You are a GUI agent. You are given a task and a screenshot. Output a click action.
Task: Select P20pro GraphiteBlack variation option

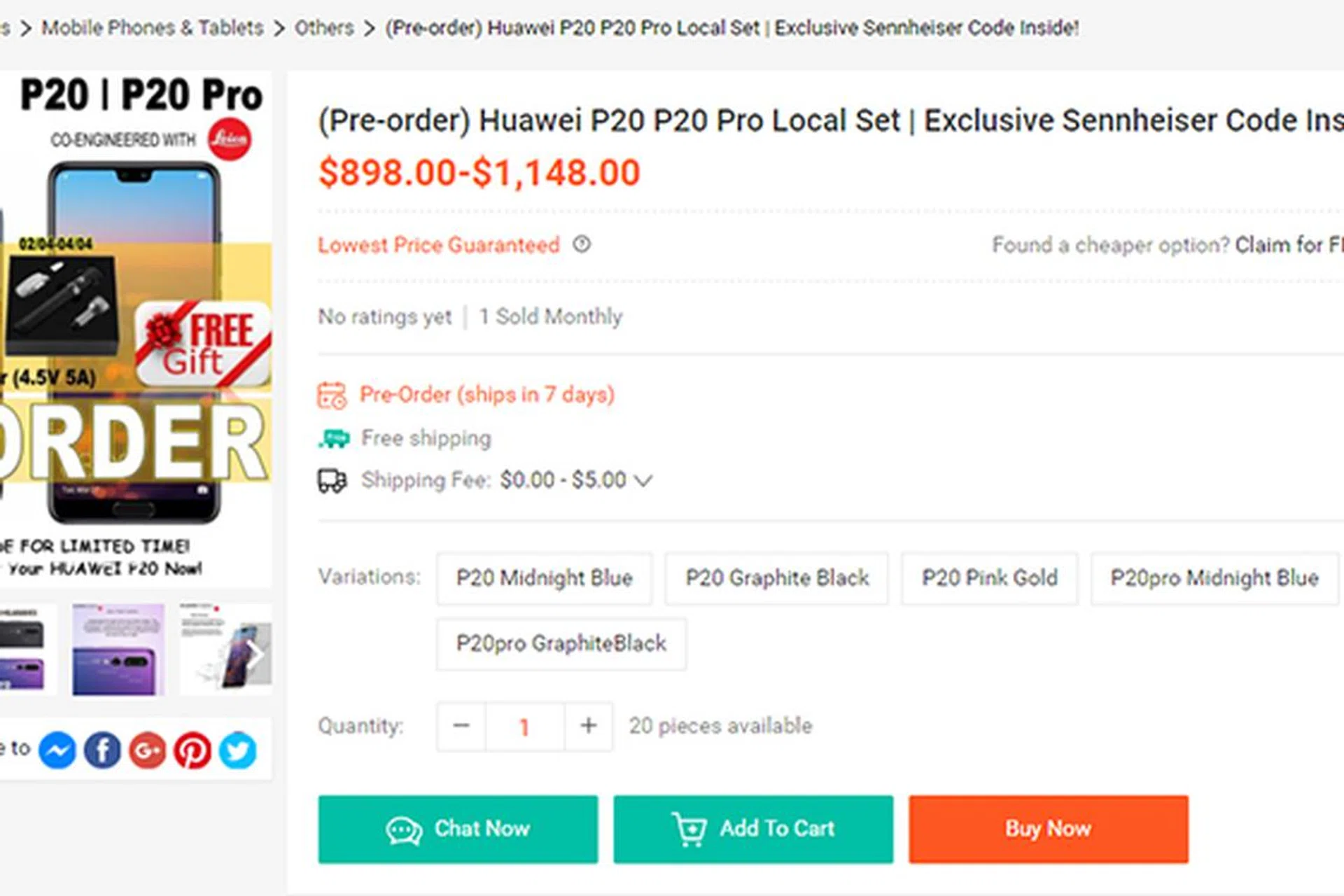[x=561, y=644]
